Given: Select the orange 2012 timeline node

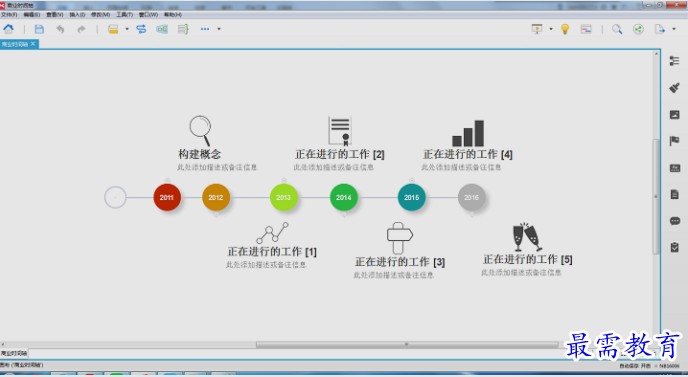Looking at the screenshot, I should 216,197.
